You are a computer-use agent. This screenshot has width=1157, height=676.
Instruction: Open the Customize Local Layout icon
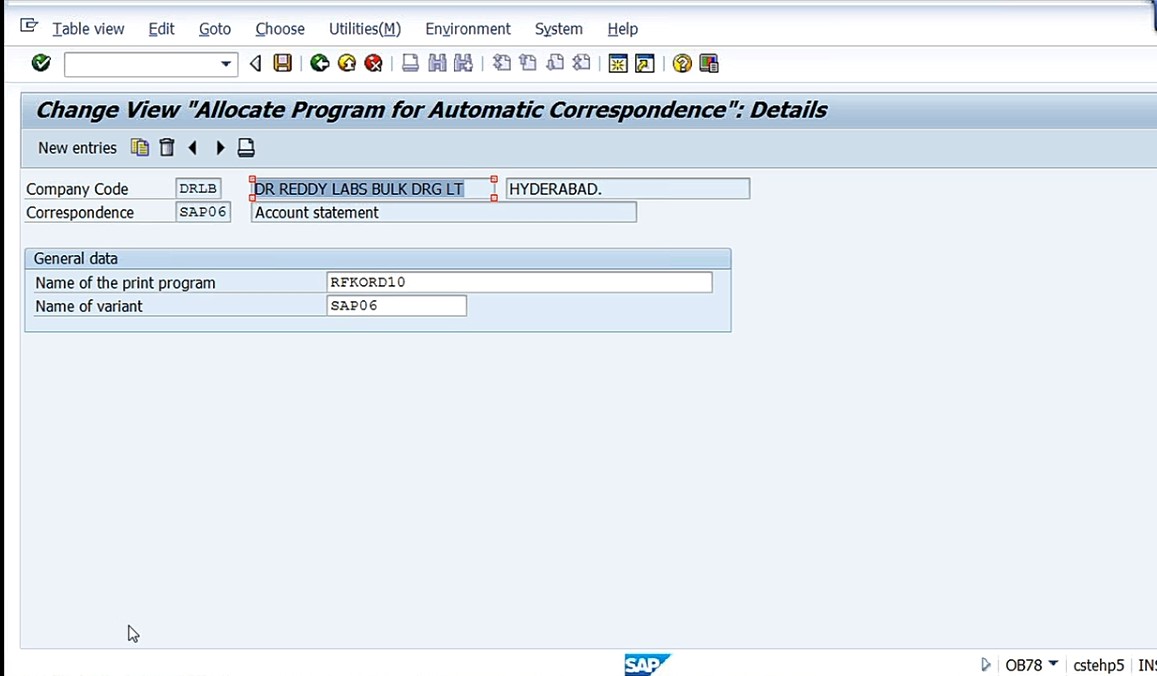(708, 63)
